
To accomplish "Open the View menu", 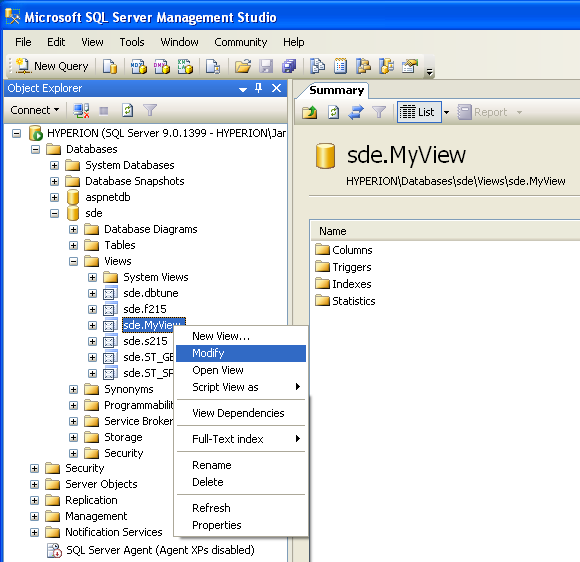I will (x=92, y=42).
